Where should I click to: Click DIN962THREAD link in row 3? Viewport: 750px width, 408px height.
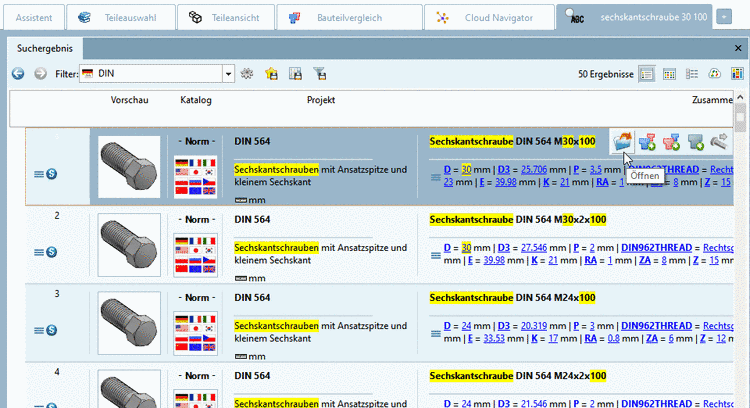click(x=656, y=326)
